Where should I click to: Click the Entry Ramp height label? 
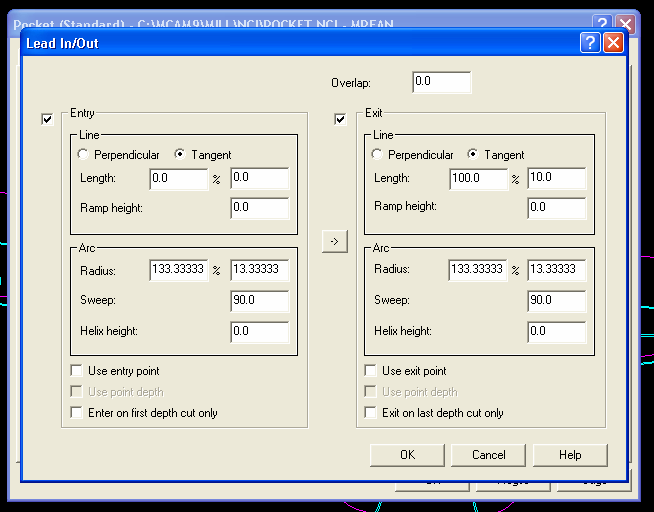pos(111,208)
